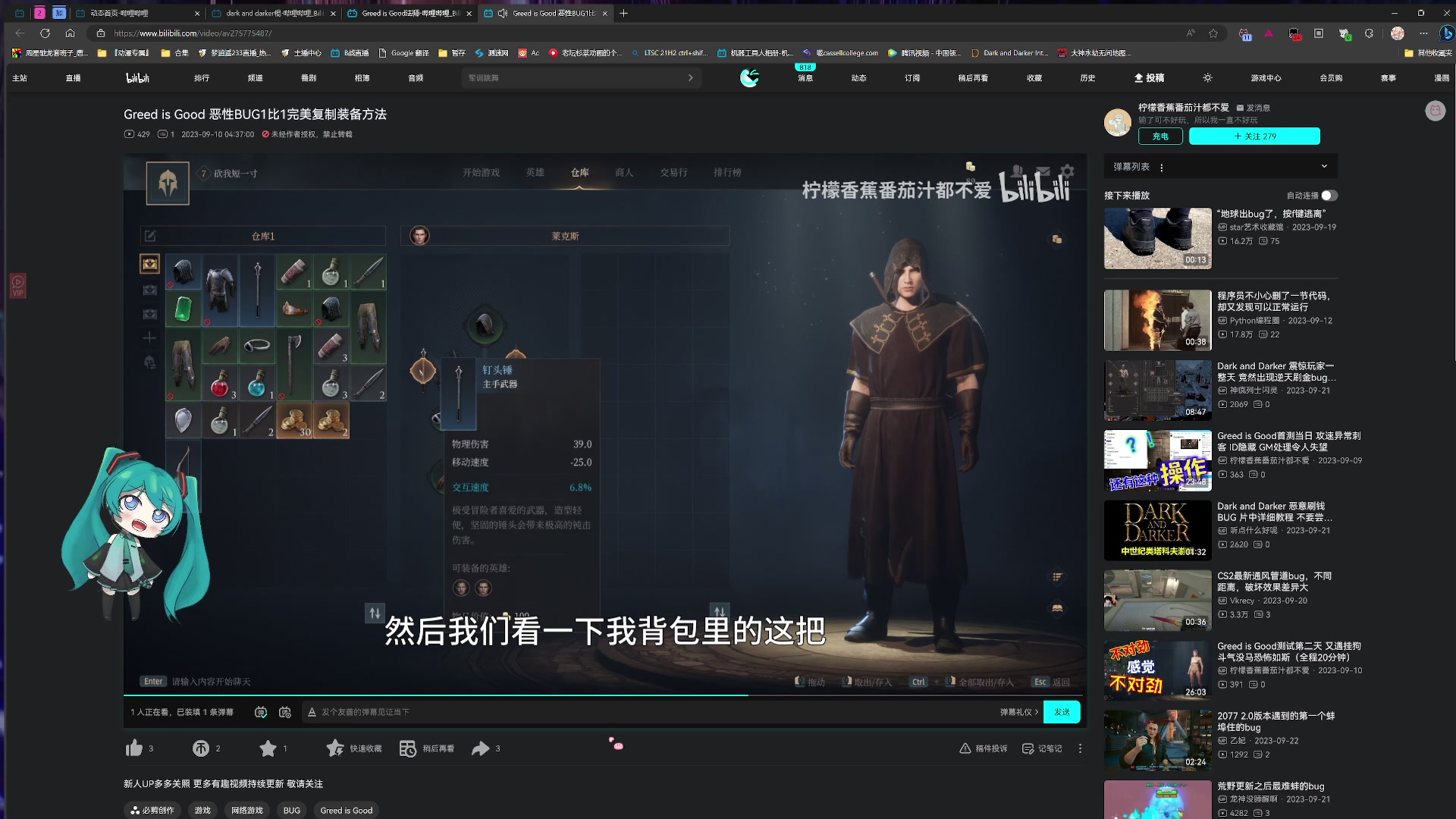Open the browser extensions puzzle icon
The image size is (1456, 819).
(1369, 33)
